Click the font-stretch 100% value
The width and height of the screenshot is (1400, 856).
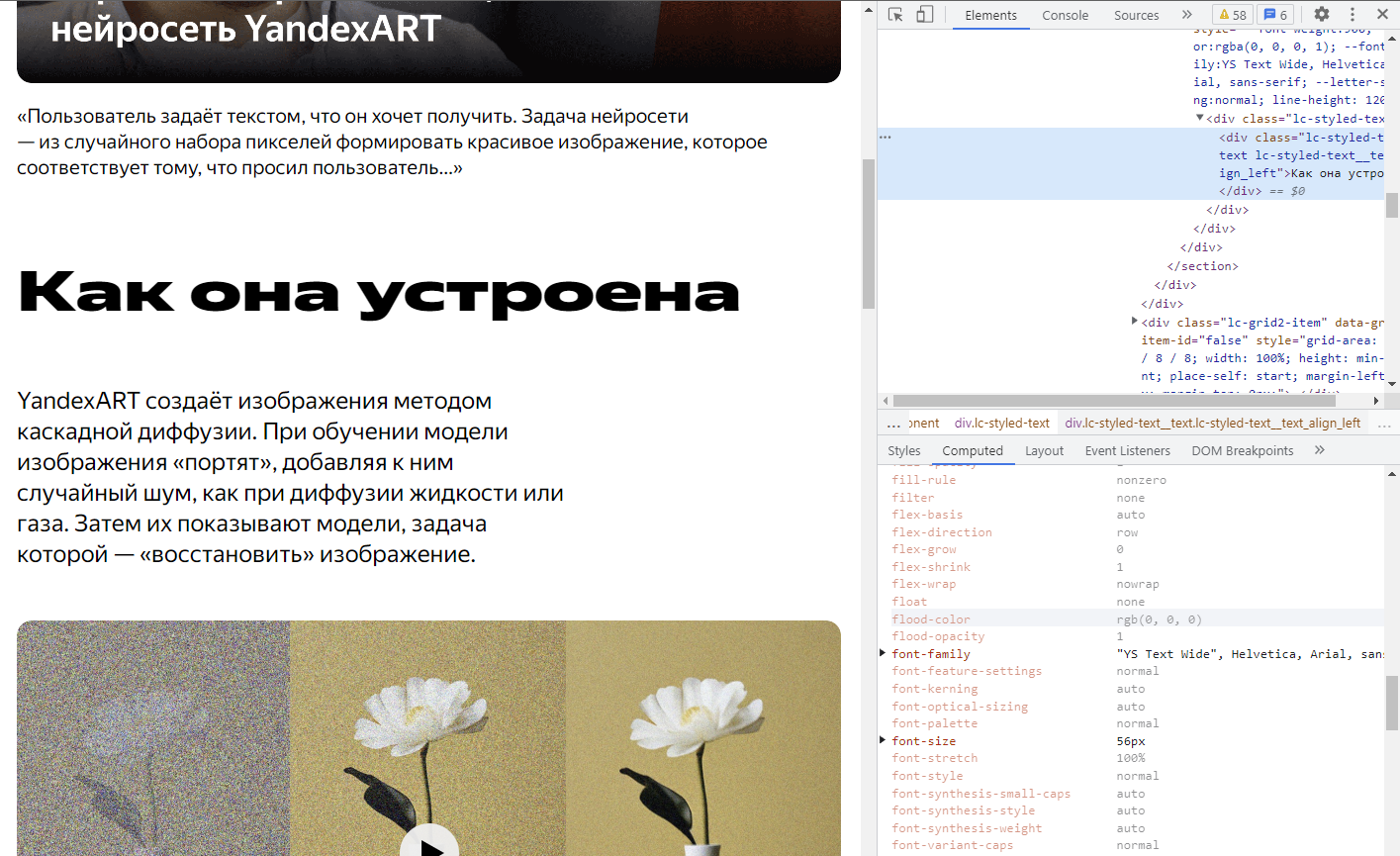(1130, 758)
